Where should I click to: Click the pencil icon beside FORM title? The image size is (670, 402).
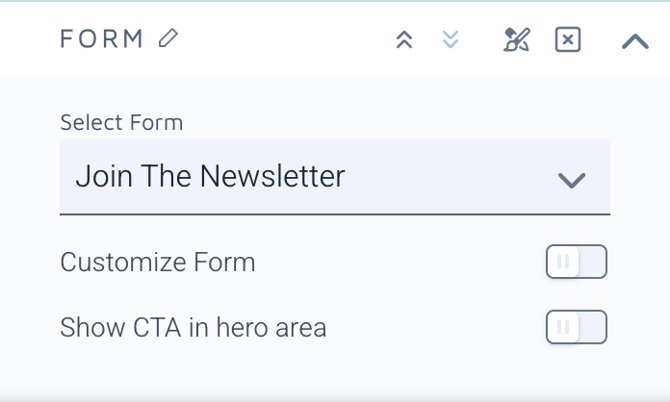168,39
